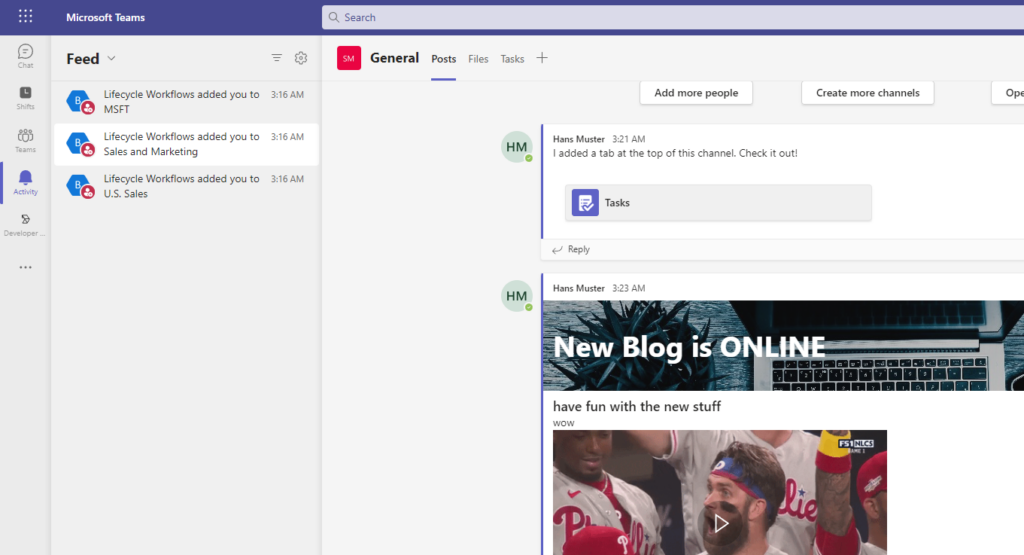Expand the Feed dropdown chevron
The height and width of the screenshot is (555, 1024).
tap(111, 59)
